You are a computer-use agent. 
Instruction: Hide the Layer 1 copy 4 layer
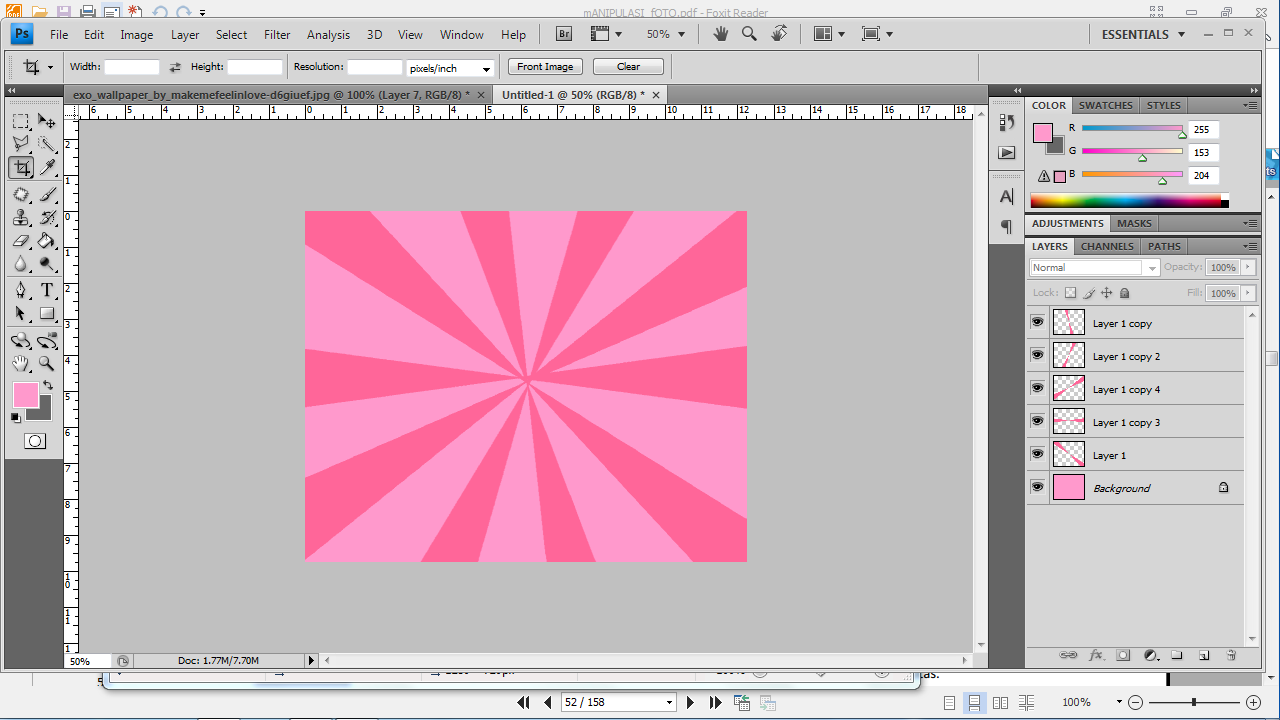1037,388
